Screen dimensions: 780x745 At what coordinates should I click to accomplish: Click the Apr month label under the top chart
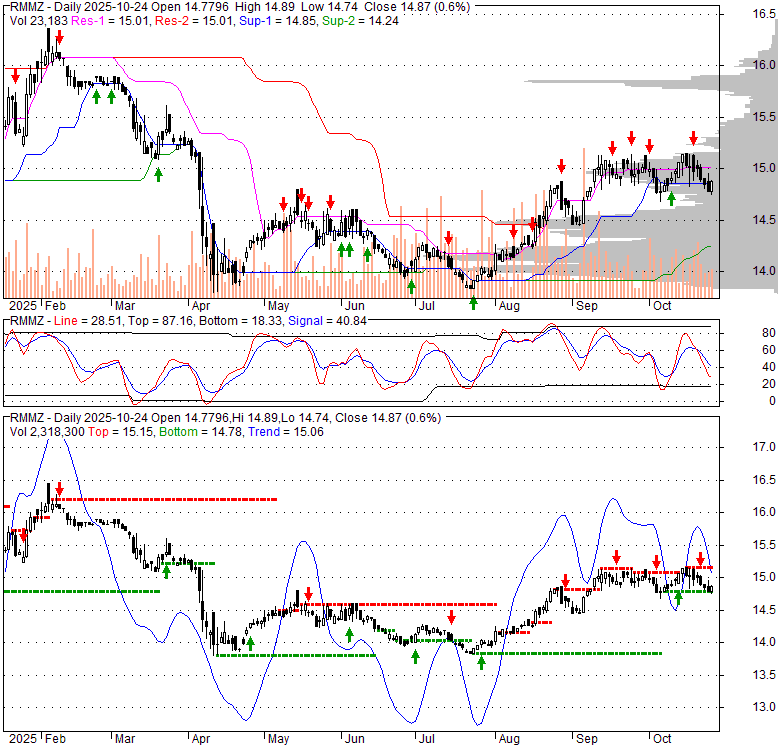coord(201,306)
